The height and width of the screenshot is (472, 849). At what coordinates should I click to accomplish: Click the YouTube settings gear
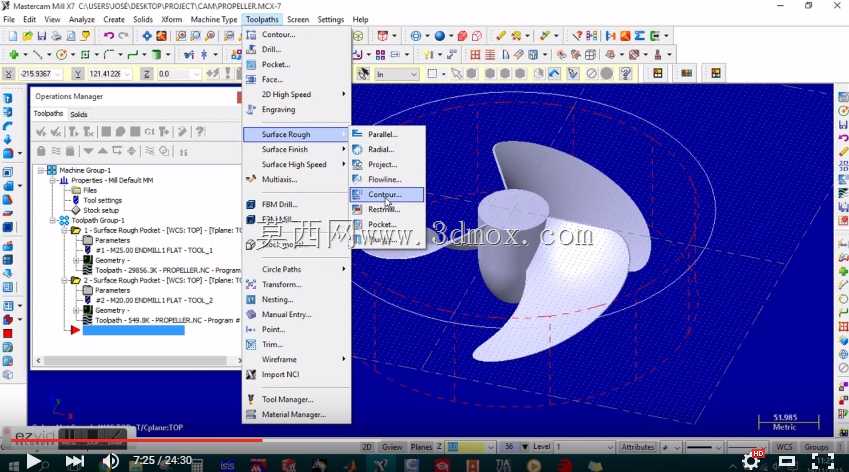click(x=750, y=461)
